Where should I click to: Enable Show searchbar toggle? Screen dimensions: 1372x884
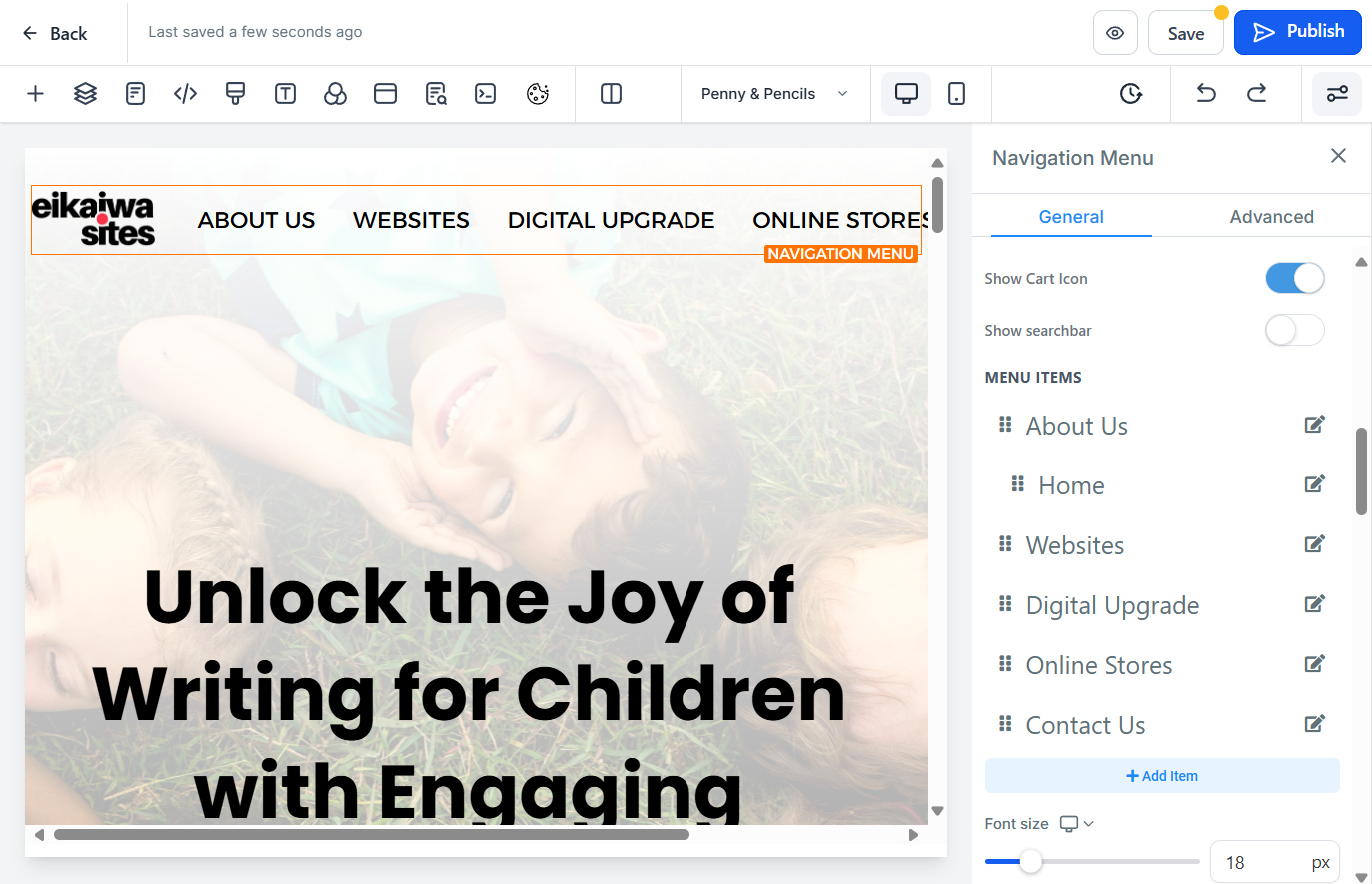(1295, 330)
